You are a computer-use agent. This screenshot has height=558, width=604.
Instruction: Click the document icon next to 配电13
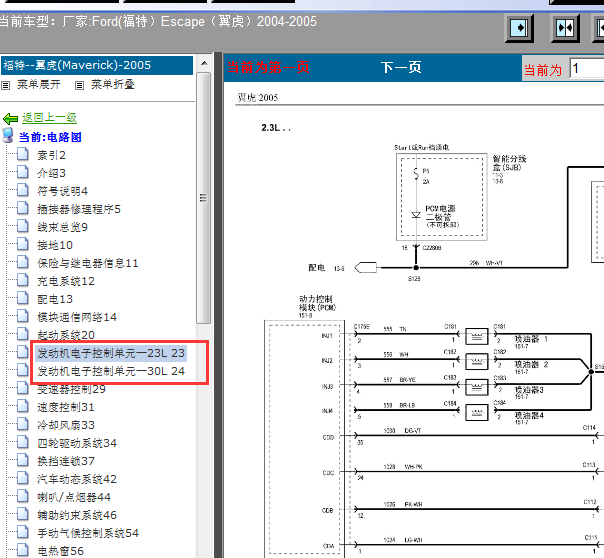tap(23, 298)
